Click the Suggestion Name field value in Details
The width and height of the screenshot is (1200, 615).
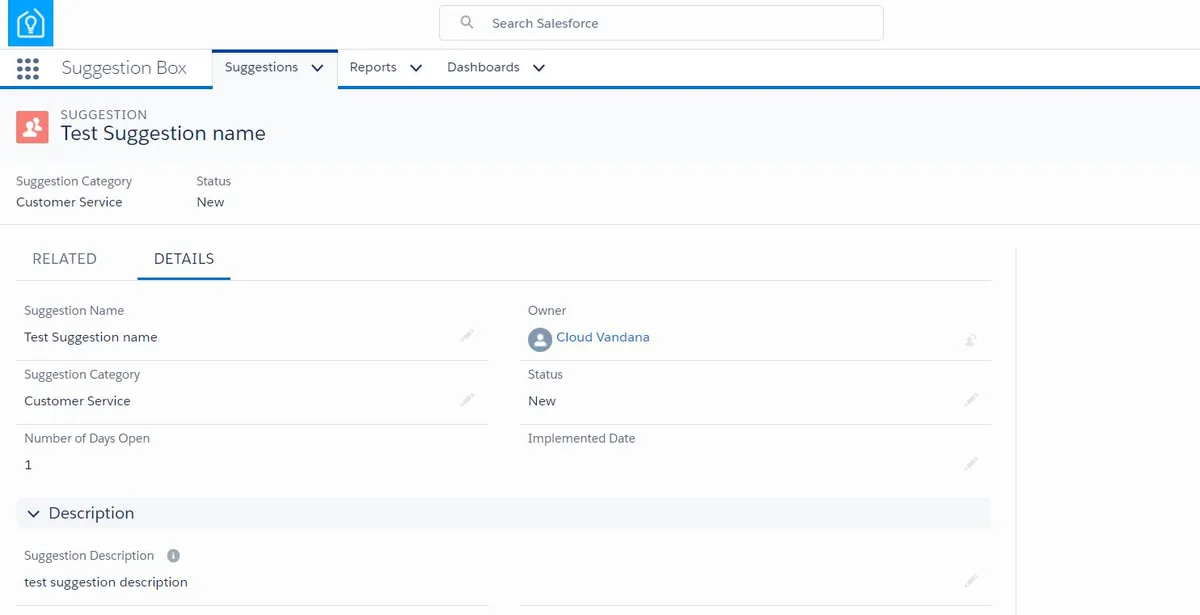(x=91, y=337)
